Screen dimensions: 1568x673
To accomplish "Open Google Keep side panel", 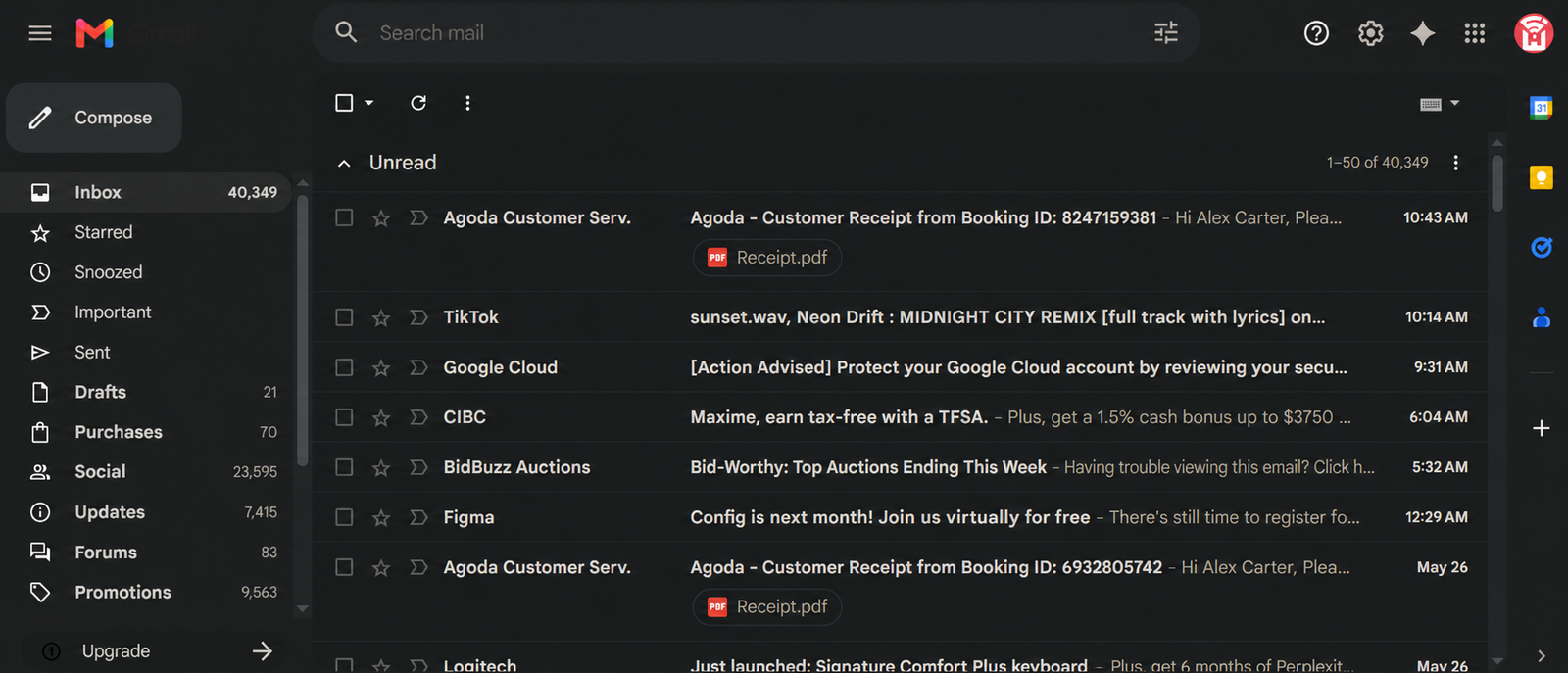I will click(x=1541, y=177).
